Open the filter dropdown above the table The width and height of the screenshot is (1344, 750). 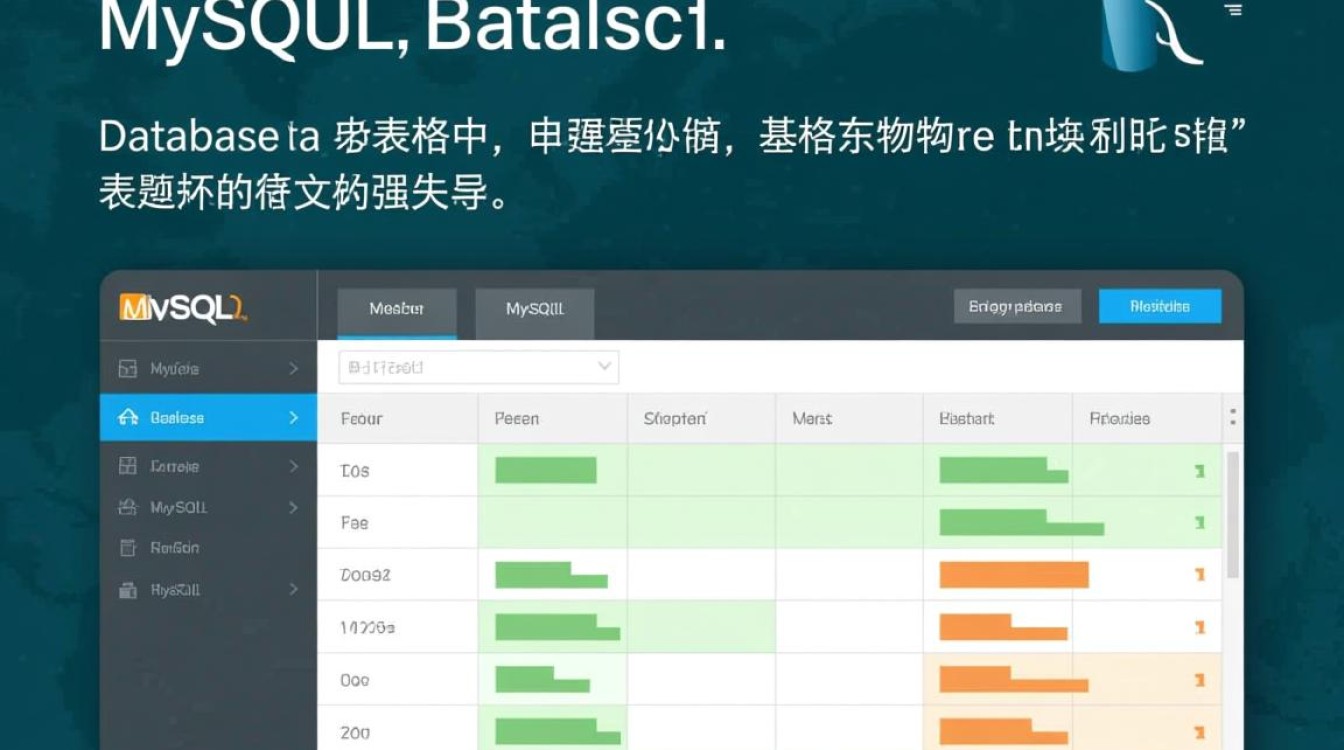(477, 367)
